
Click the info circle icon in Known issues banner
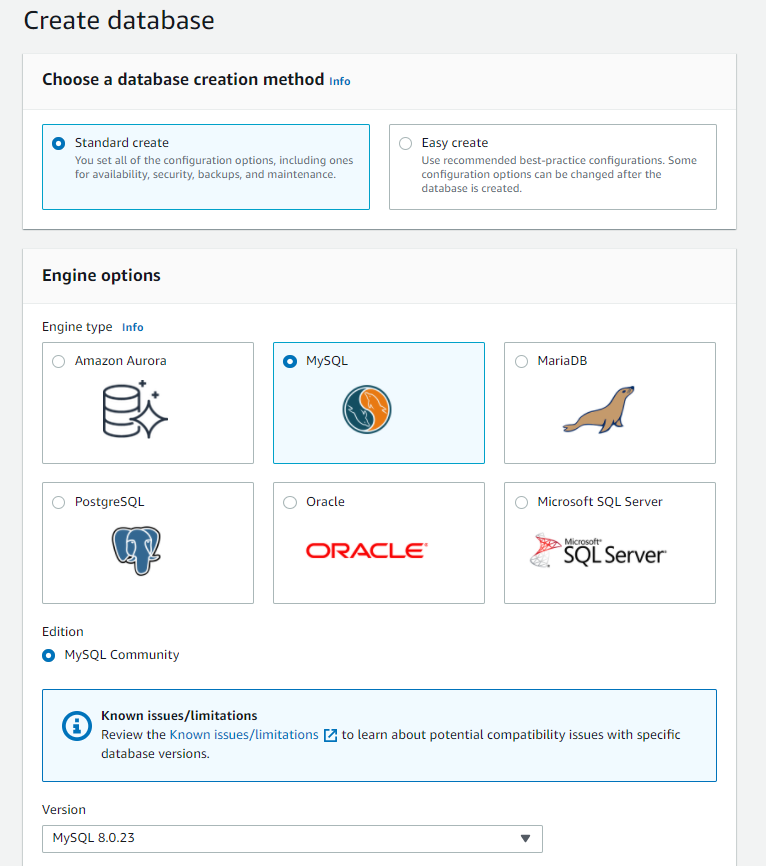coord(76,726)
